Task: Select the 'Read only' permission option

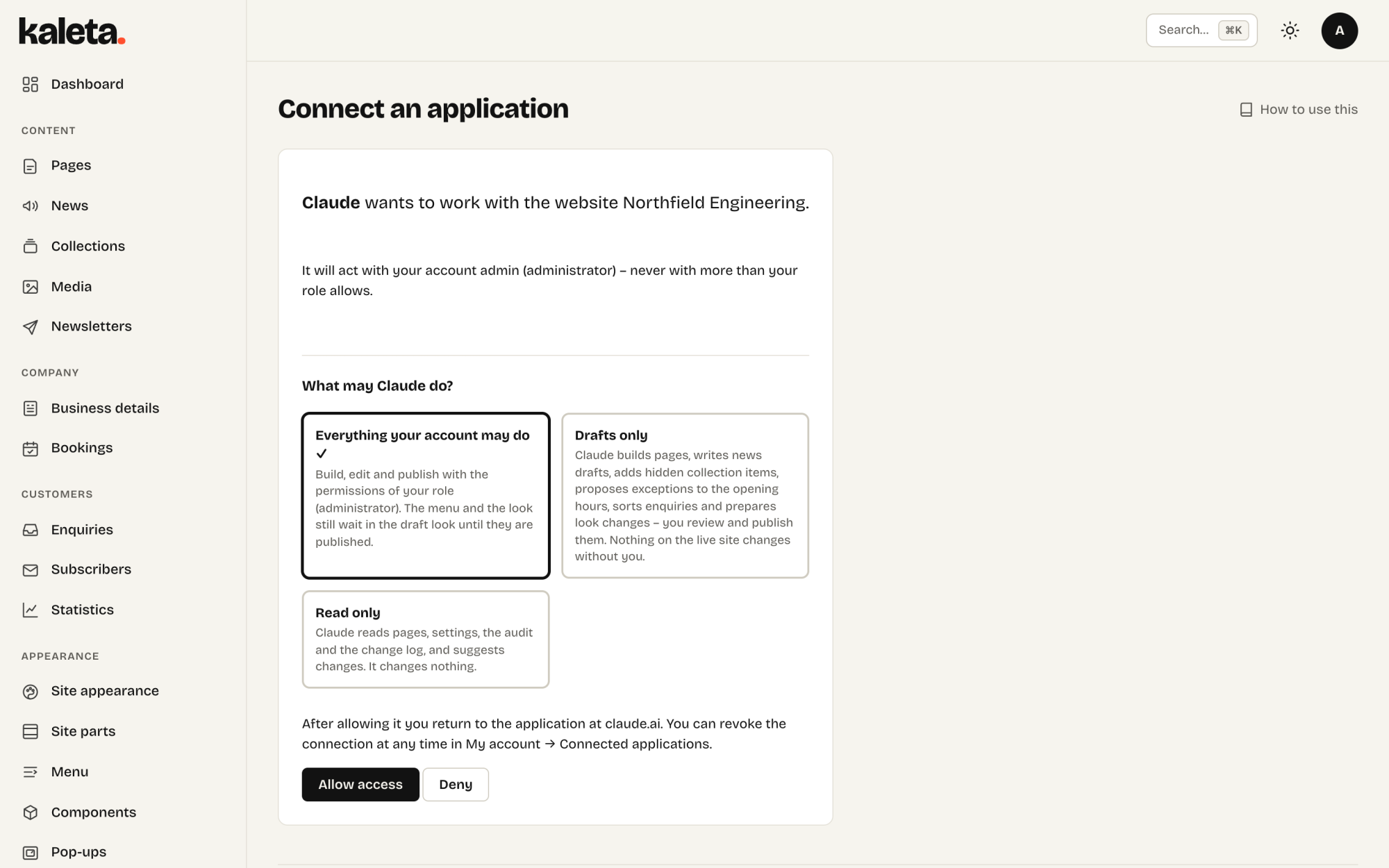Action: (426, 640)
